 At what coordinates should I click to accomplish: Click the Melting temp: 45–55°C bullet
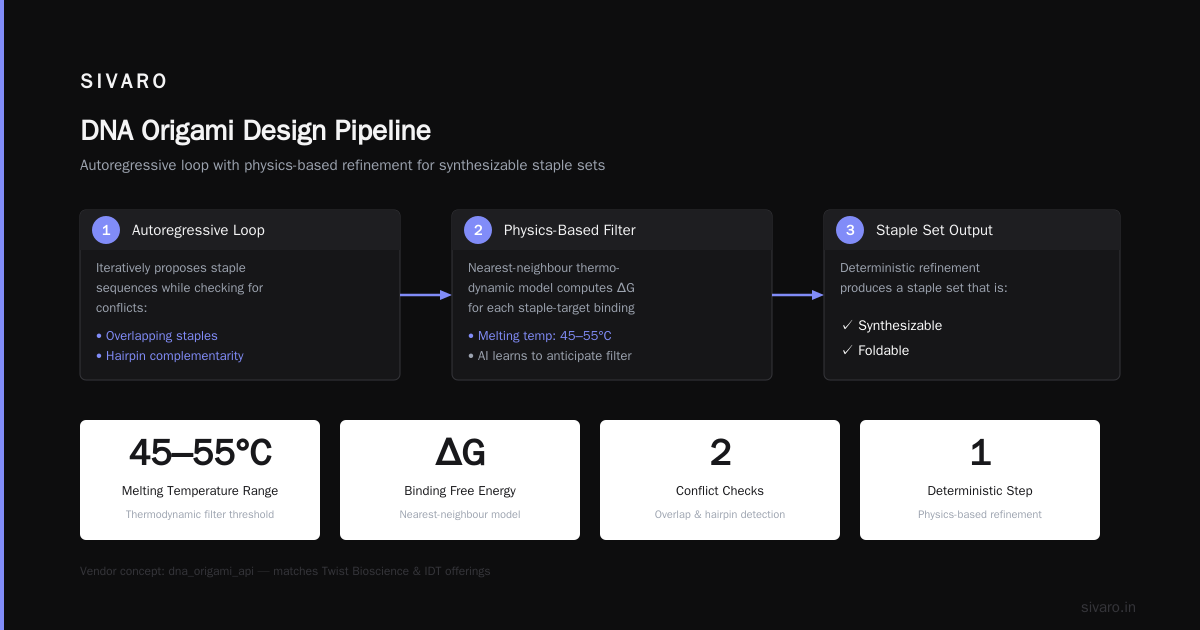point(540,336)
